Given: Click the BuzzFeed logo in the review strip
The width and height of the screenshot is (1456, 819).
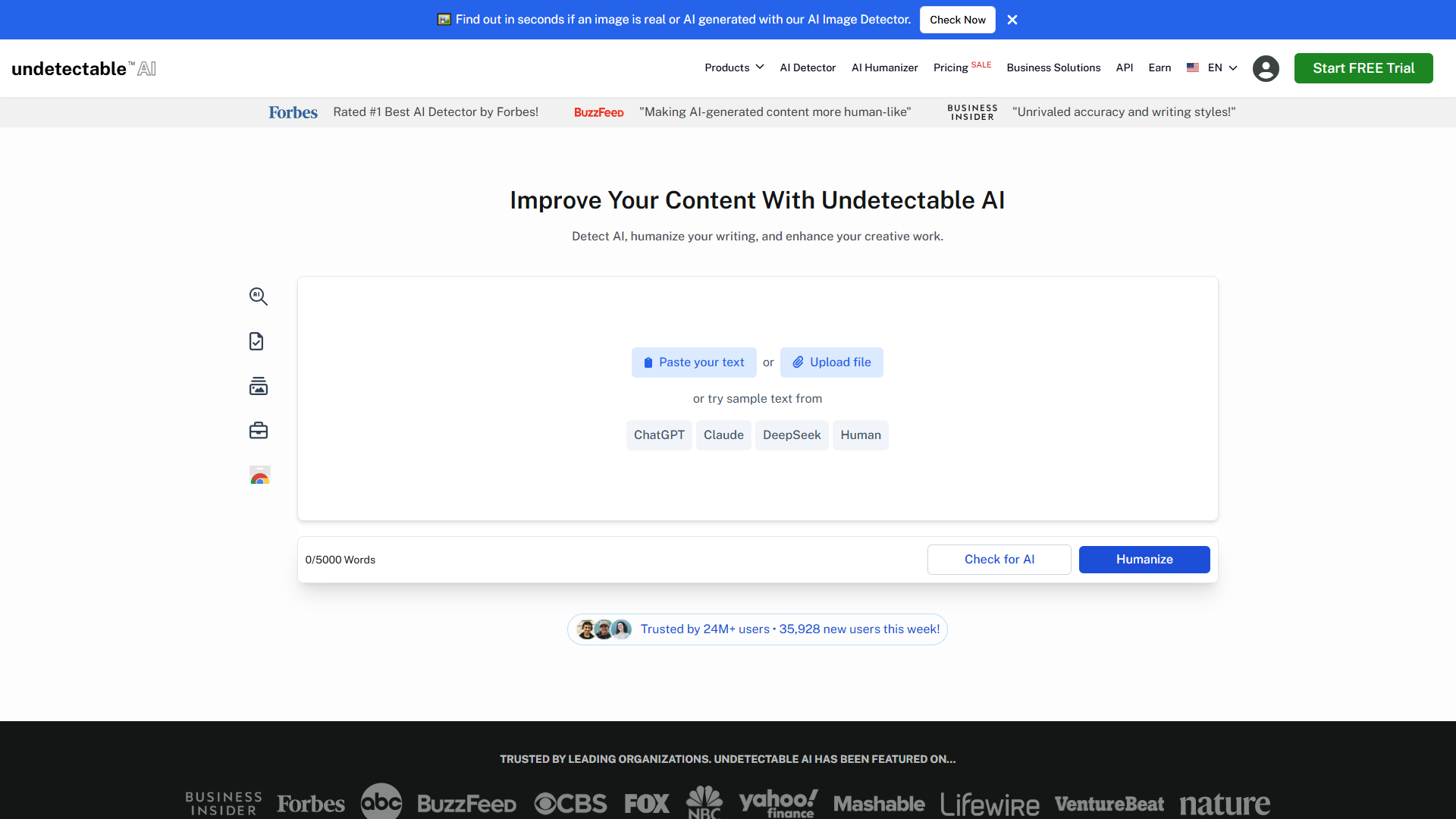Looking at the screenshot, I should (x=598, y=112).
